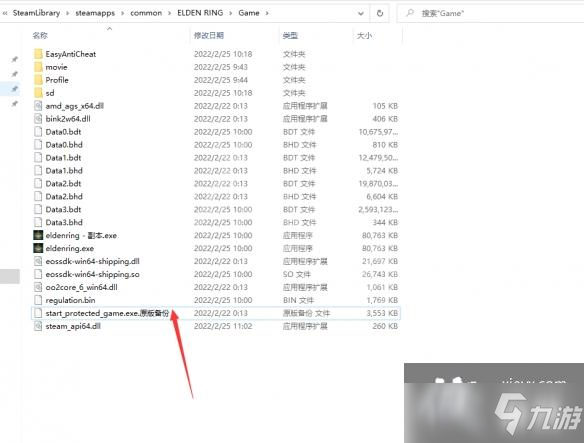Image resolution: width=584 pixels, height=443 pixels.
Task: Click the amd_ags_x64.dll file icon
Action: (38, 106)
